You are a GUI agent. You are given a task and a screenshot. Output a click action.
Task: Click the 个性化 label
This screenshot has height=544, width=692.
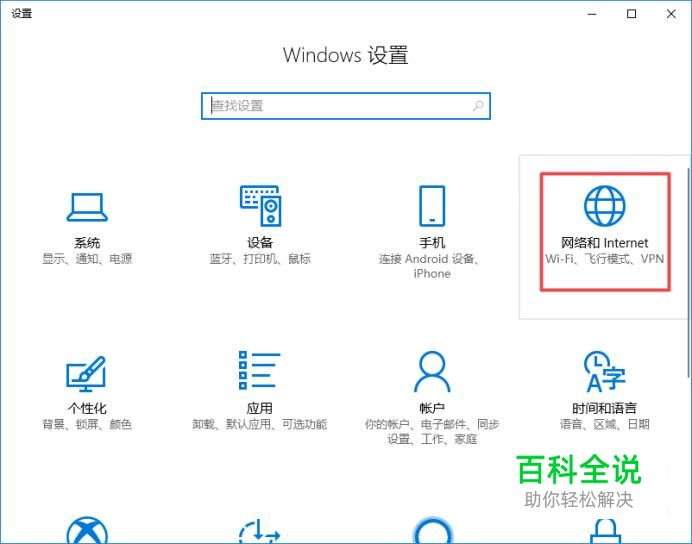pos(87,408)
